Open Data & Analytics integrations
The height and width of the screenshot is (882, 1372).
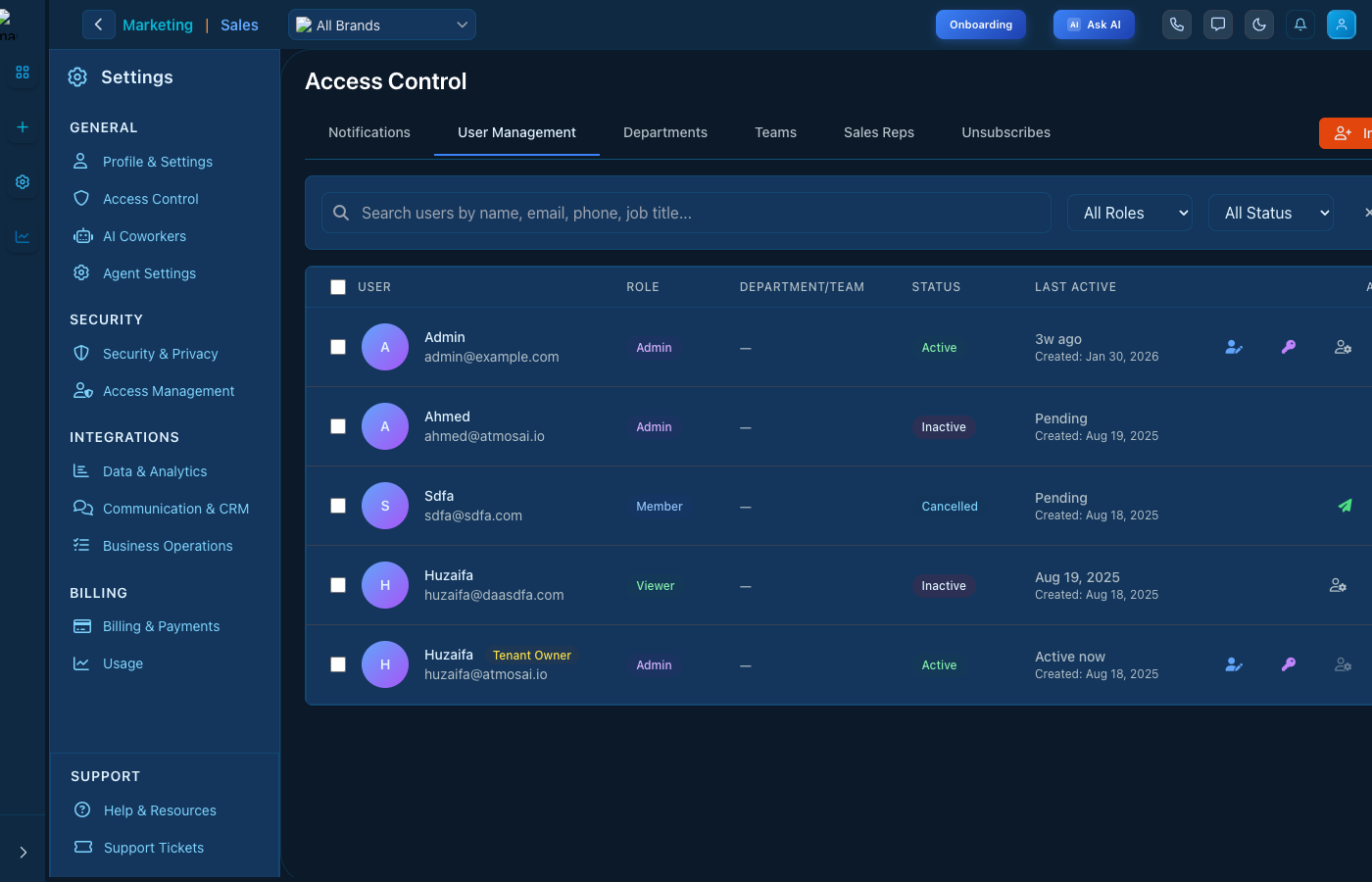tap(155, 471)
